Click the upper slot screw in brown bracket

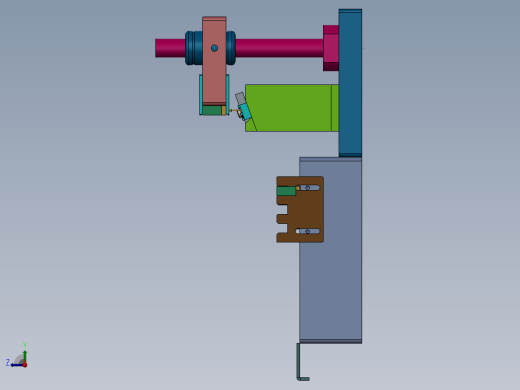tap(308, 188)
